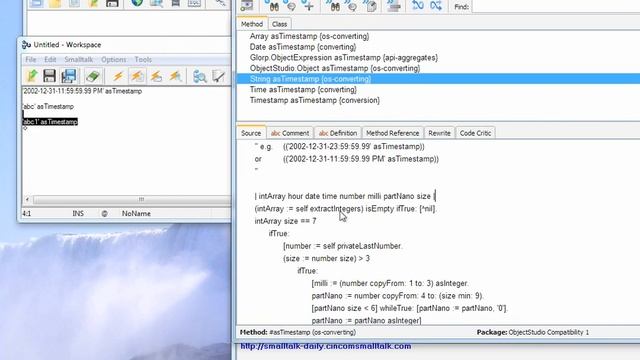Click the Workspace window title bar app icon
640x360 pixels.
click(26, 44)
